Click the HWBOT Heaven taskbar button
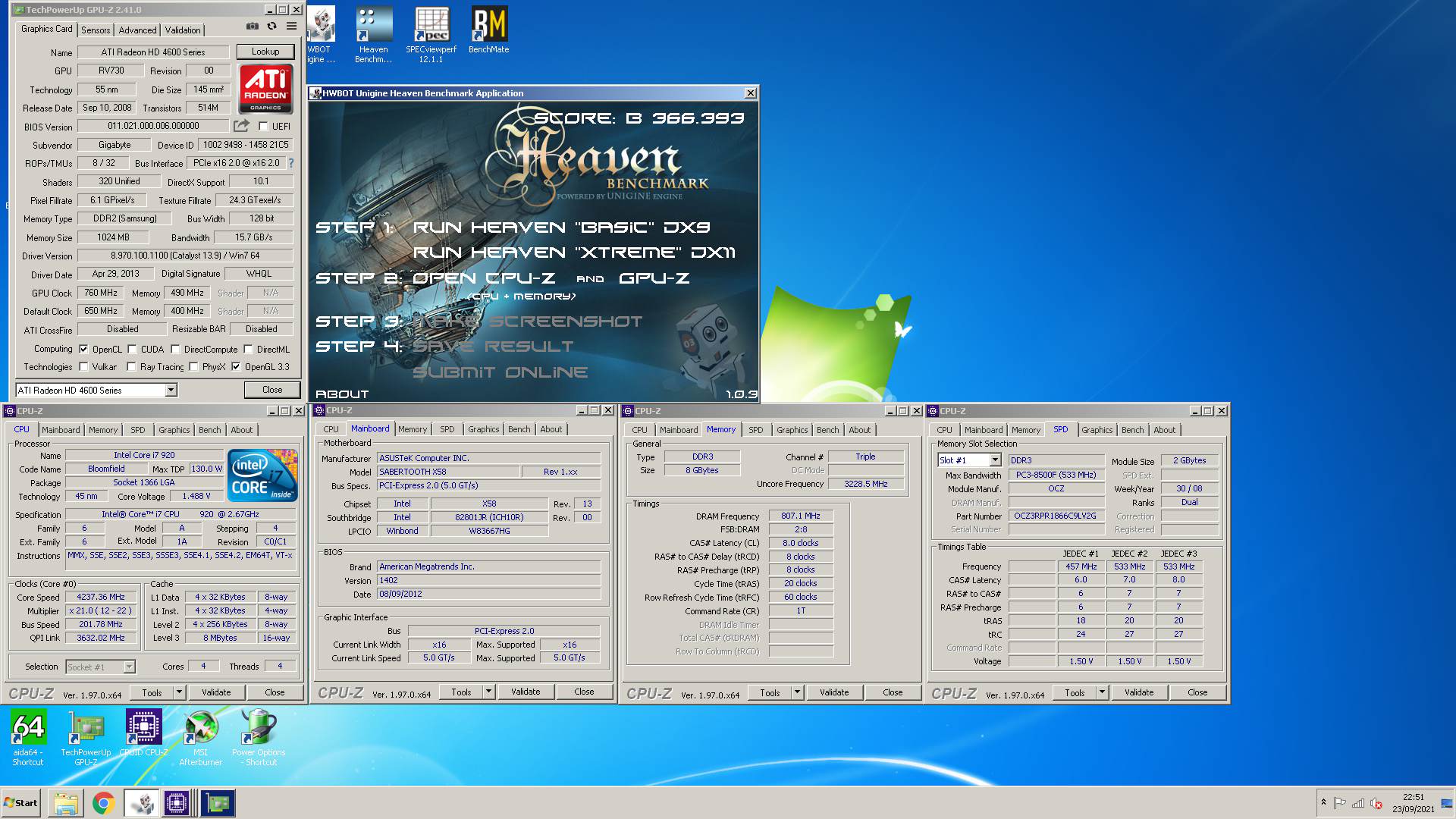The image size is (1456, 819). coord(142,803)
